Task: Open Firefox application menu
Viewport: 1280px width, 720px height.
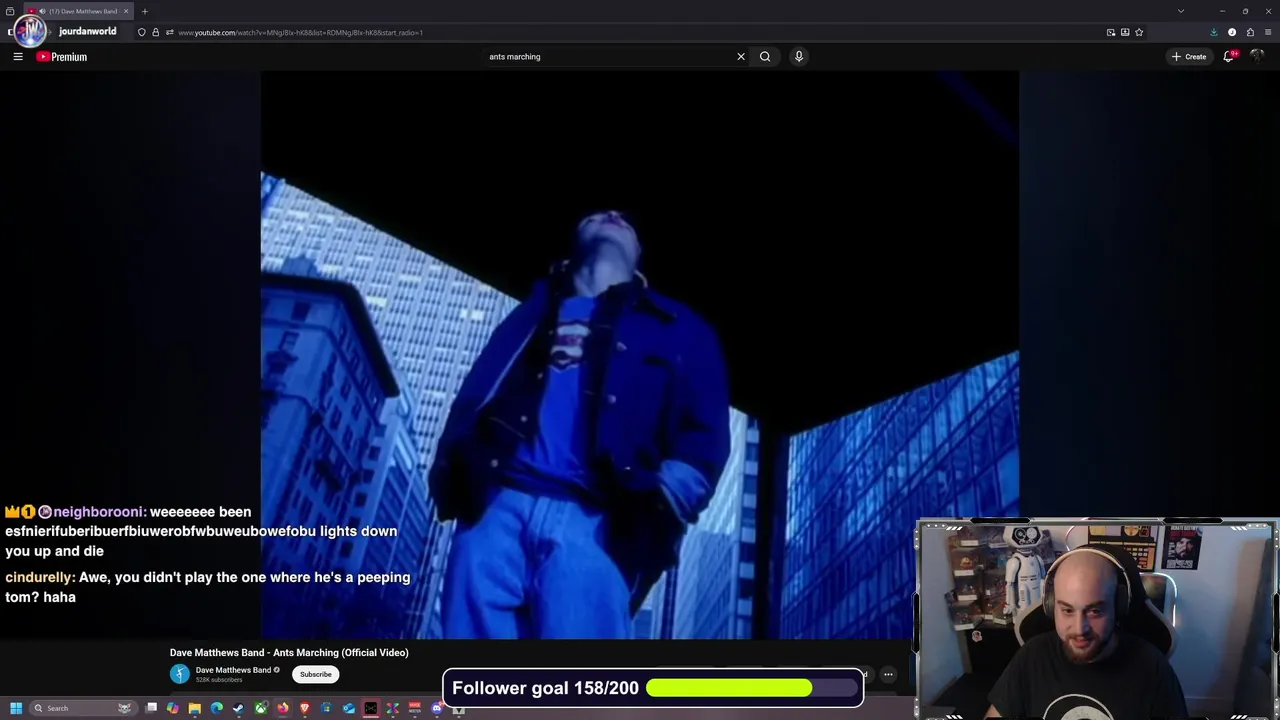Action: pos(1268,32)
